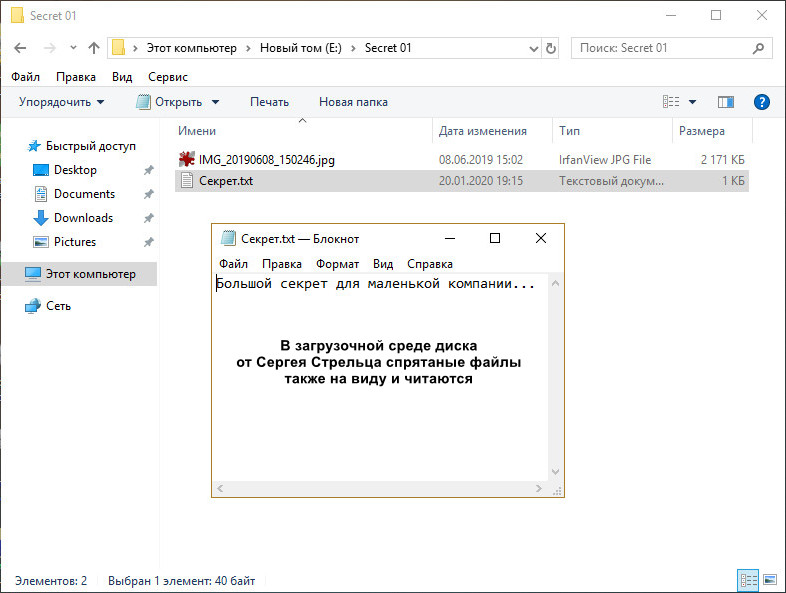Click the 'Открыть' toolbar button
Viewport: 786px width, 593px height.
pos(169,102)
